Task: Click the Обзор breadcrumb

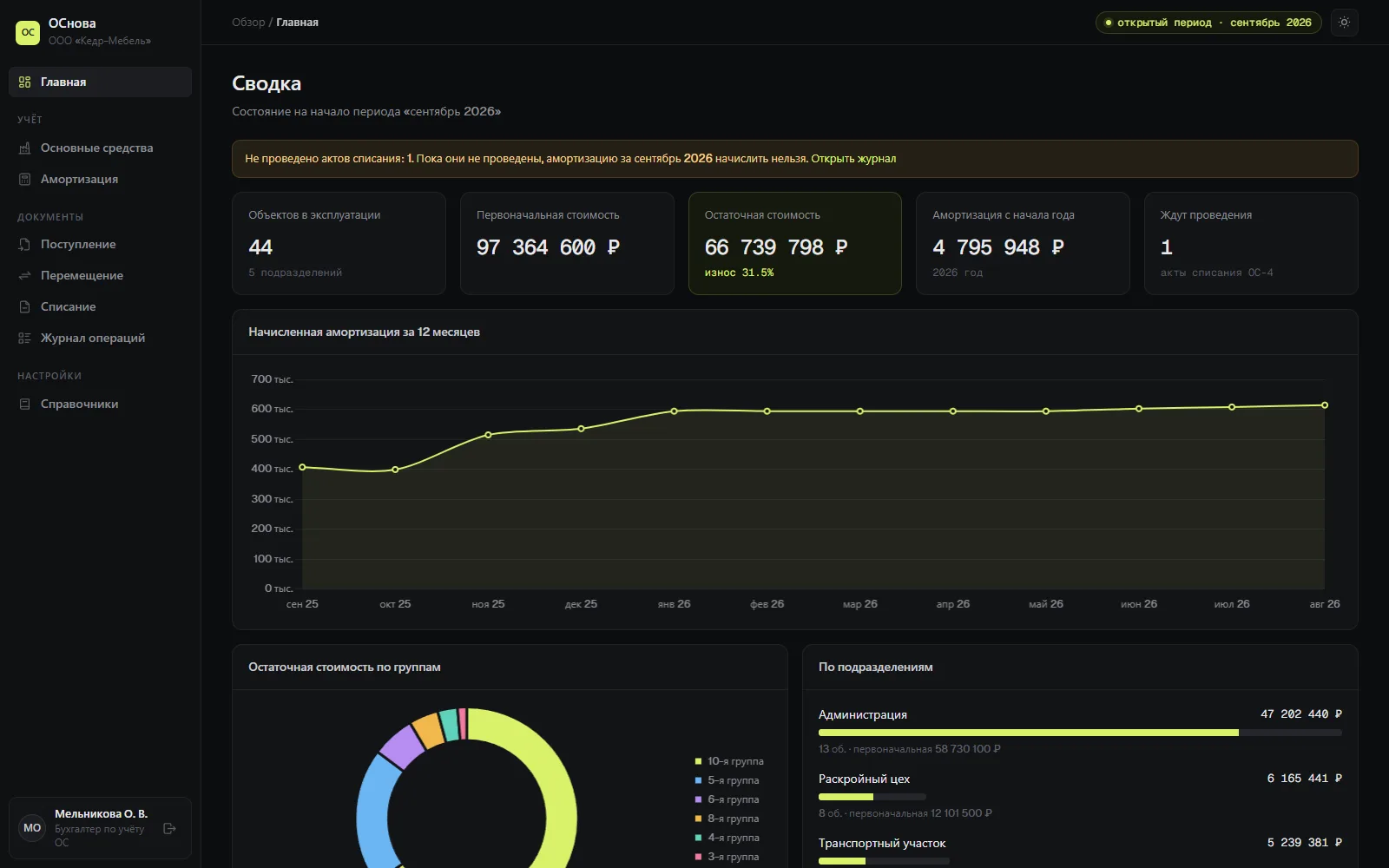Action: point(248,23)
